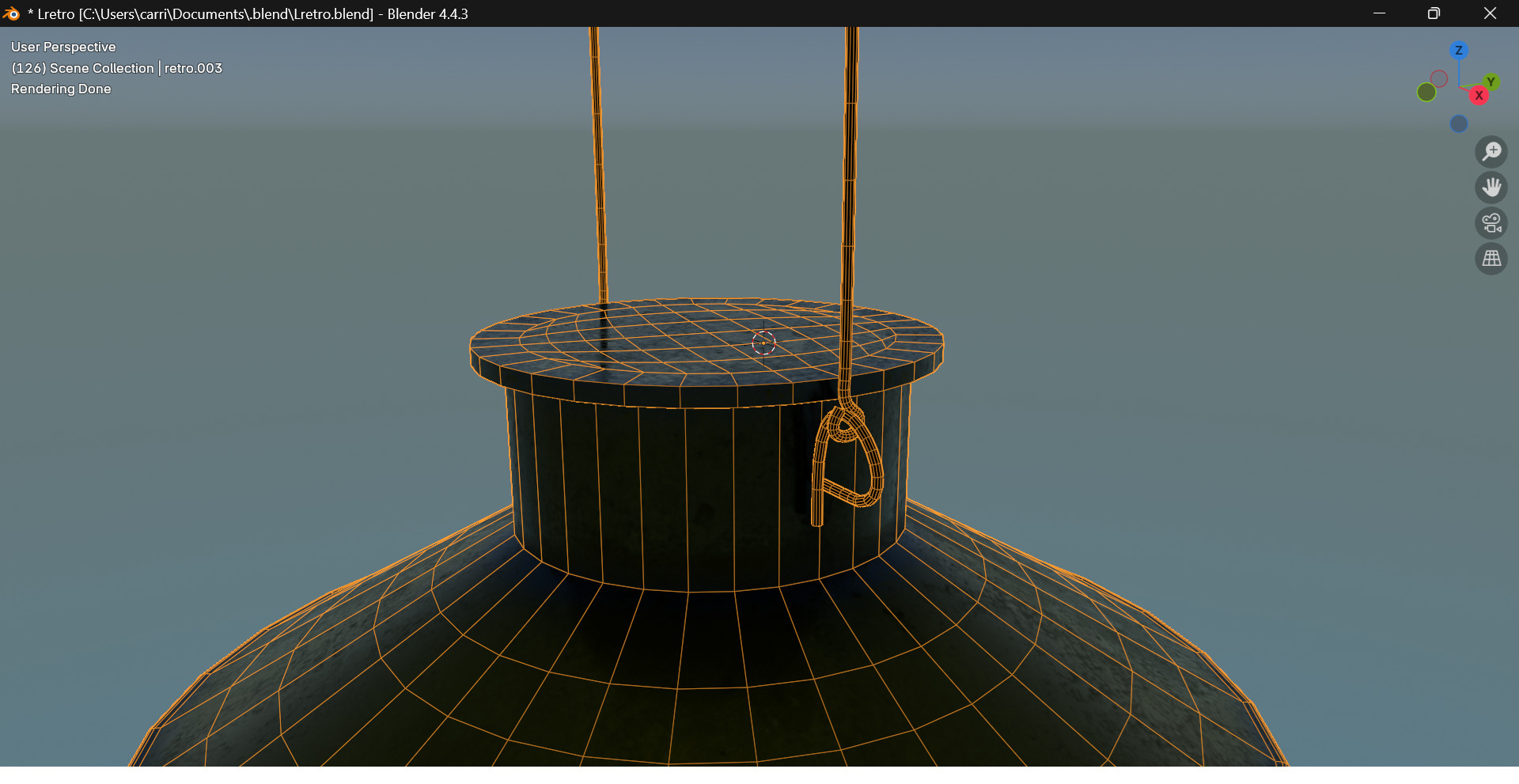The image size is (1519, 784).
Task: Click the hand pan view button
Action: click(x=1491, y=187)
